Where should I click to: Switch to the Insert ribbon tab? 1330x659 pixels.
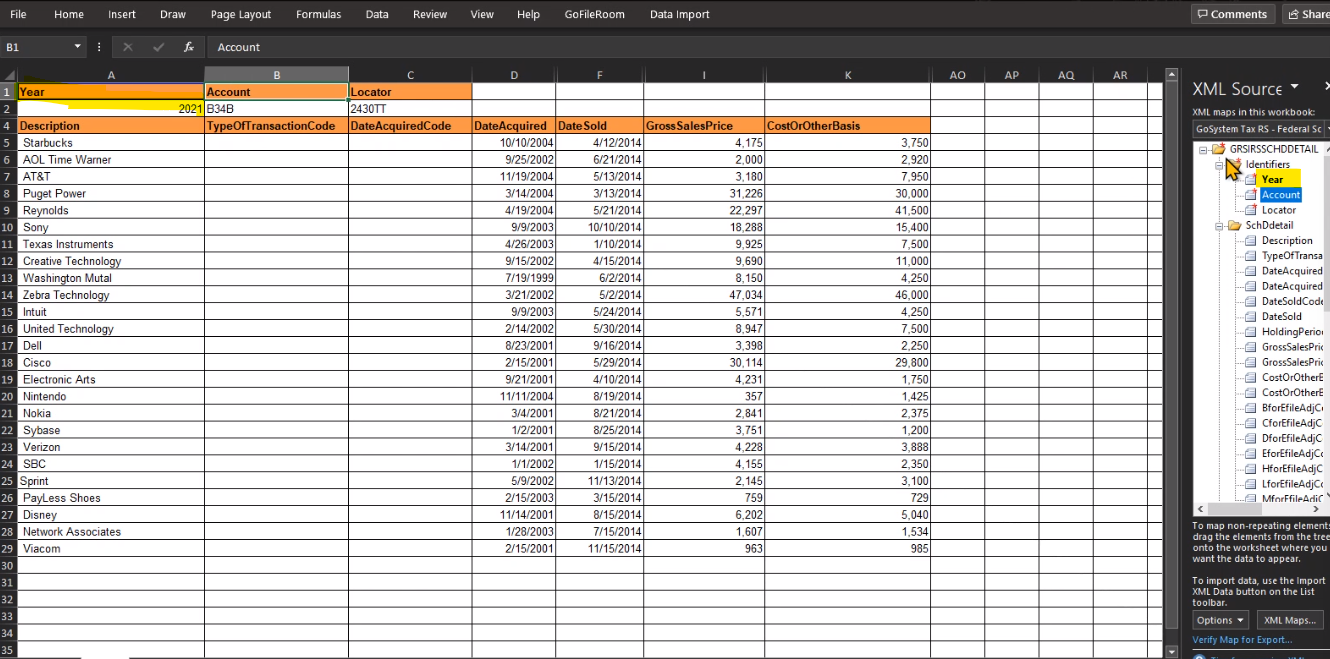(x=122, y=14)
